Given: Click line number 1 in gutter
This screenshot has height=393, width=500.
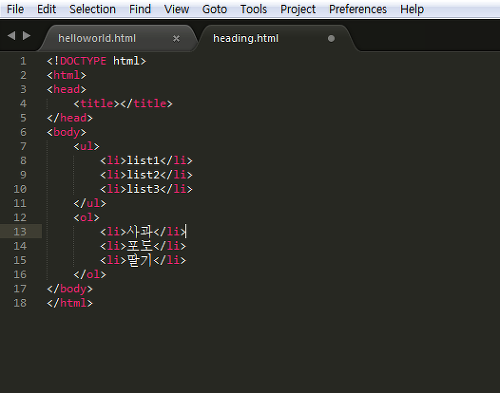Looking at the screenshot, I should pyautogui.click(x=23, y=61).
